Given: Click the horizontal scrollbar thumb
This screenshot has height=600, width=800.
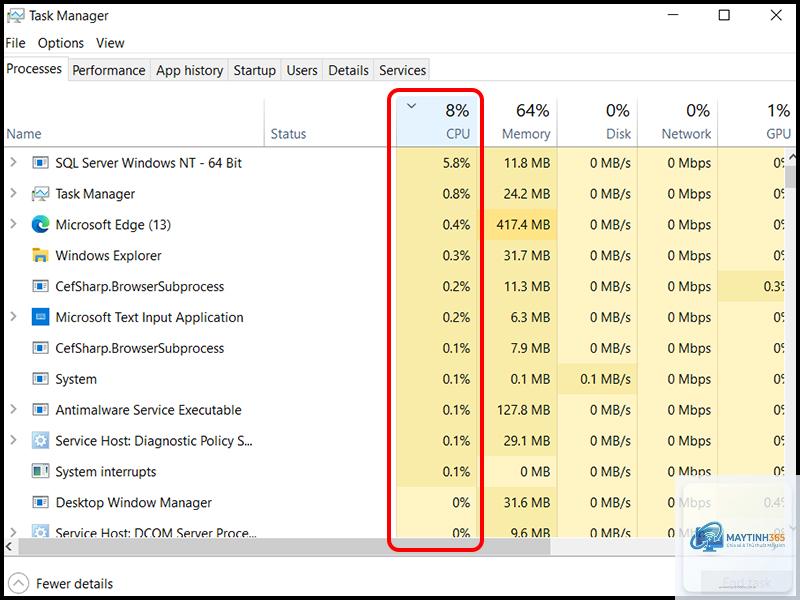Looking at the screenshot, I should (x=284, y=547).
